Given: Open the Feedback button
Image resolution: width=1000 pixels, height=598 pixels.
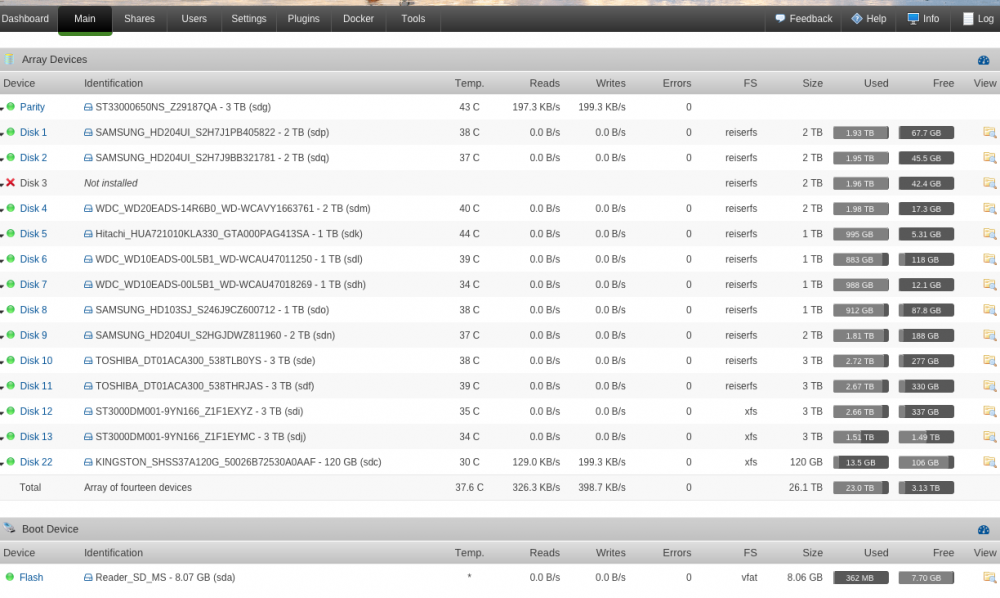Looking at the screenshot, I should click(804, 18).
